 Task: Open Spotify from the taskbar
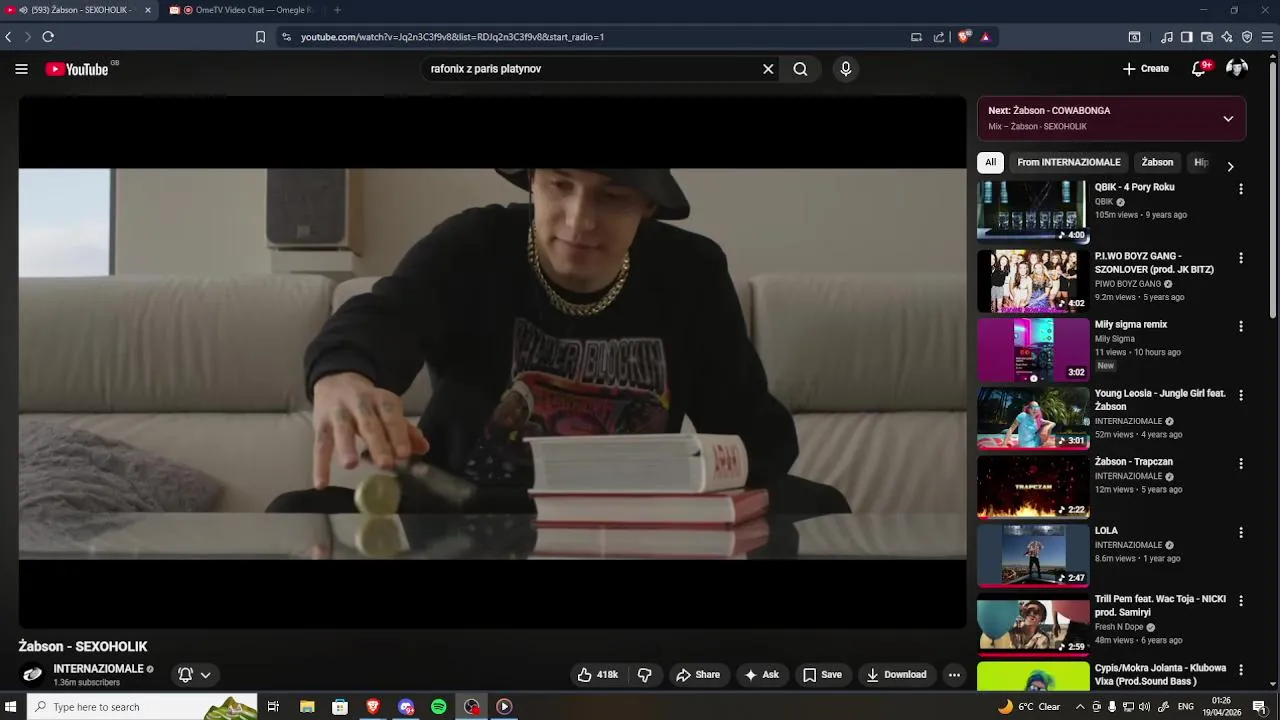439,707
